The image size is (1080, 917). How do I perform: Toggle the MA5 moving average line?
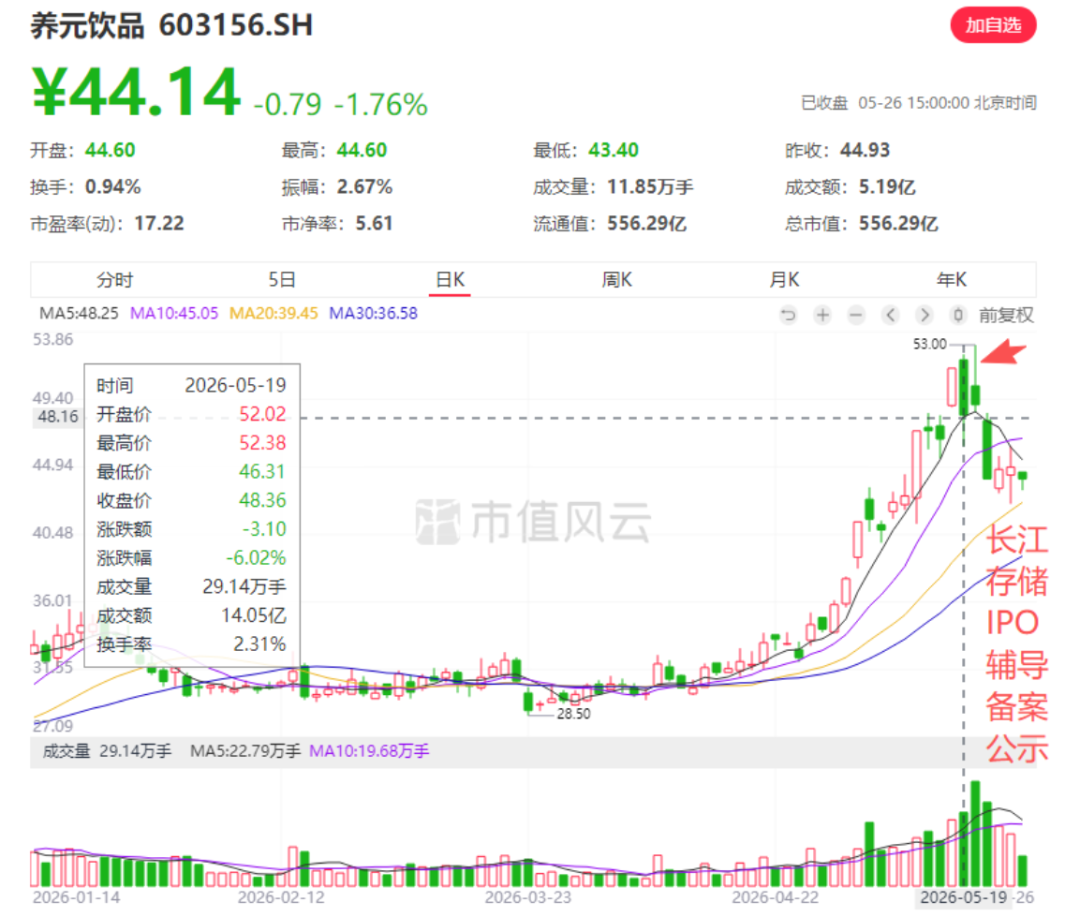tap(79, 313)
